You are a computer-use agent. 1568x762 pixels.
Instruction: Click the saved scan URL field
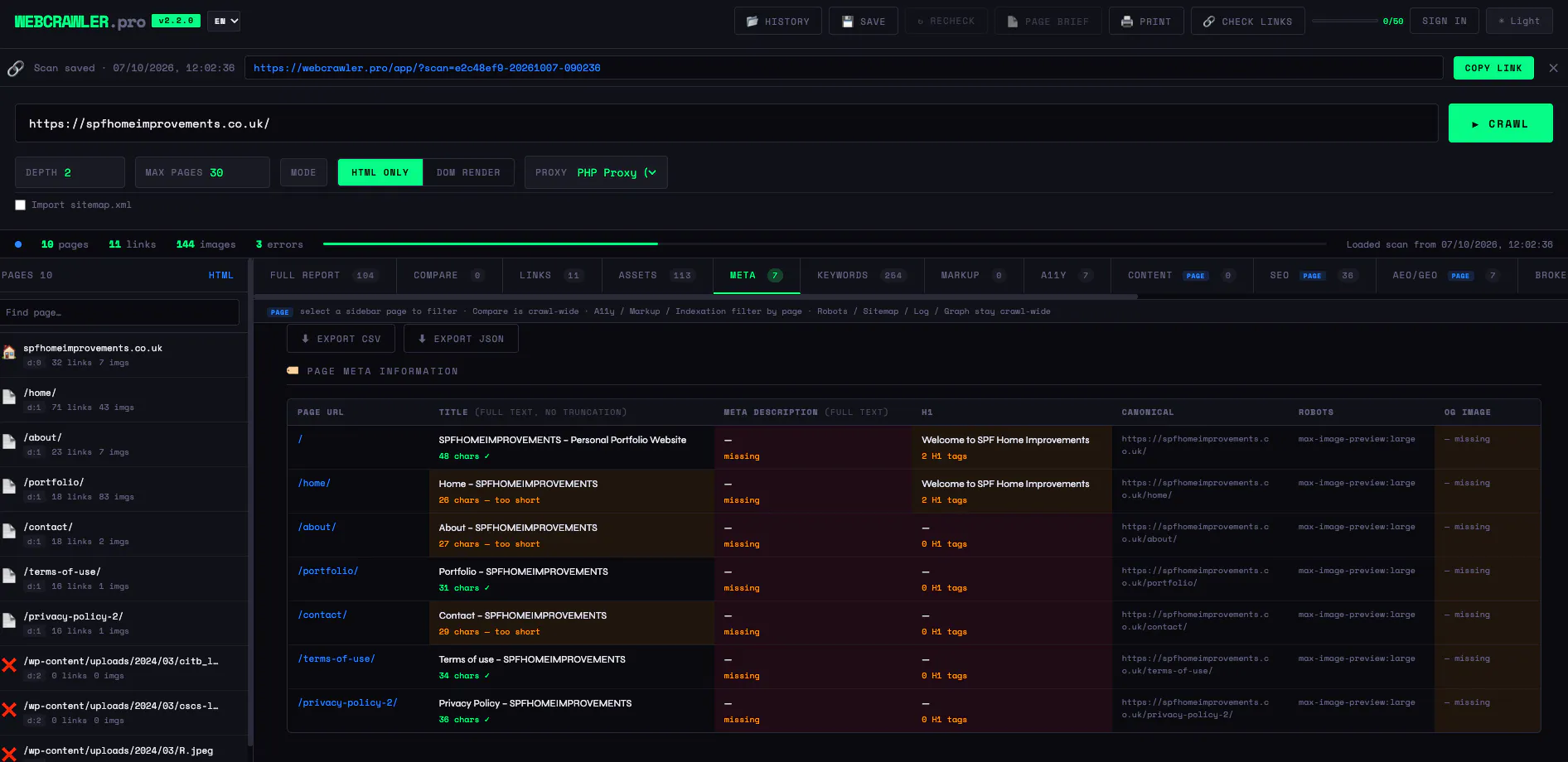(x=843, y=68)
